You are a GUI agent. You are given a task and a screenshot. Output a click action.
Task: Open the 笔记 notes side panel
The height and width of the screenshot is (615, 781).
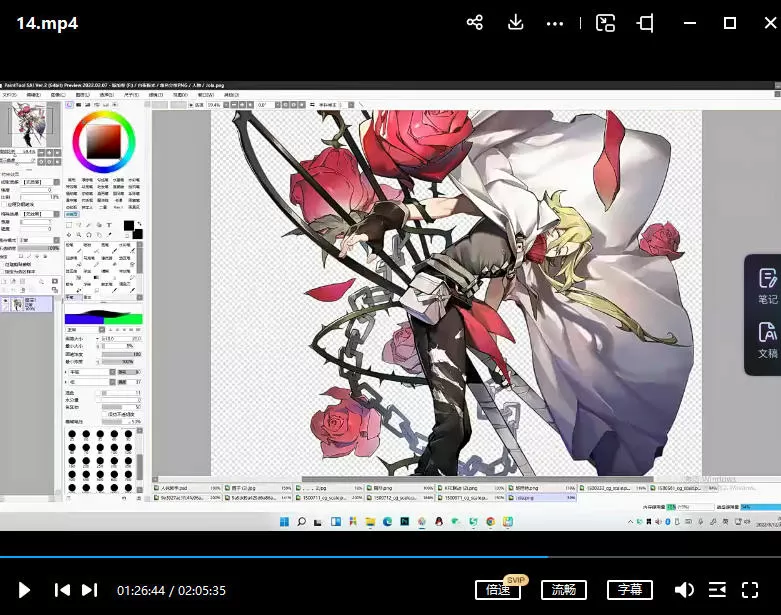point(766,286)
